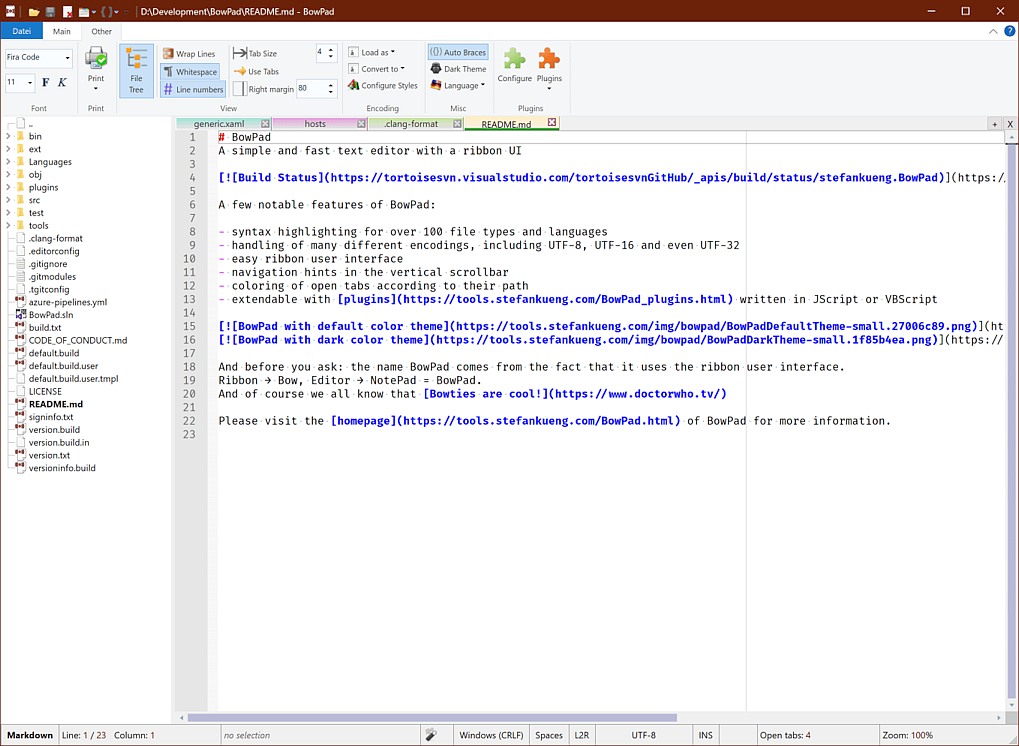Viewport: 1019px width, 746px height.
Task: Open version.txt in the file tree
Action: [x=49, y=455]
